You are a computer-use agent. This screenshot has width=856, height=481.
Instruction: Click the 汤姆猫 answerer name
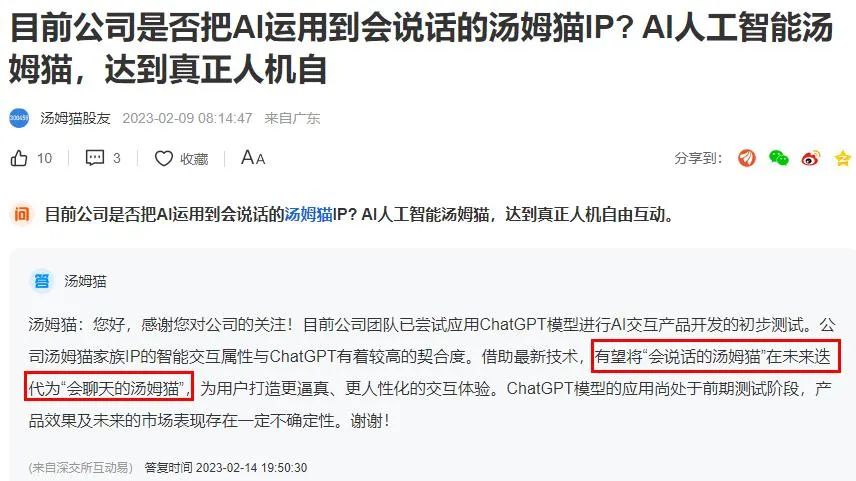[85, 281]
